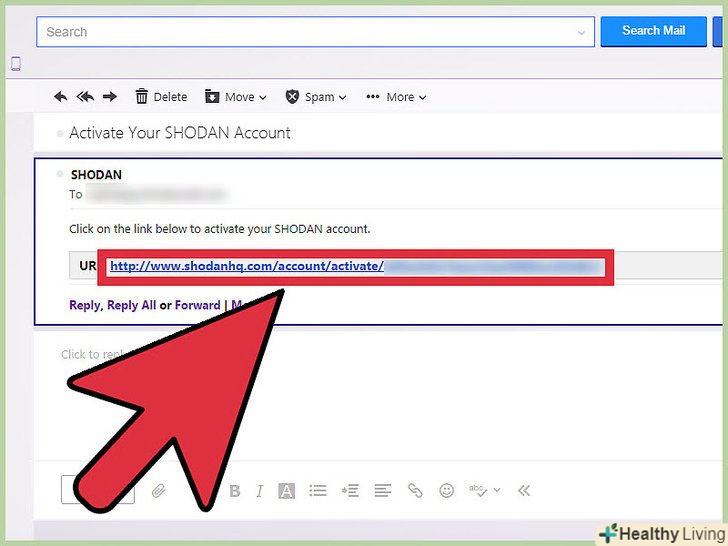Insert a bulleted list

pos(318,490)
